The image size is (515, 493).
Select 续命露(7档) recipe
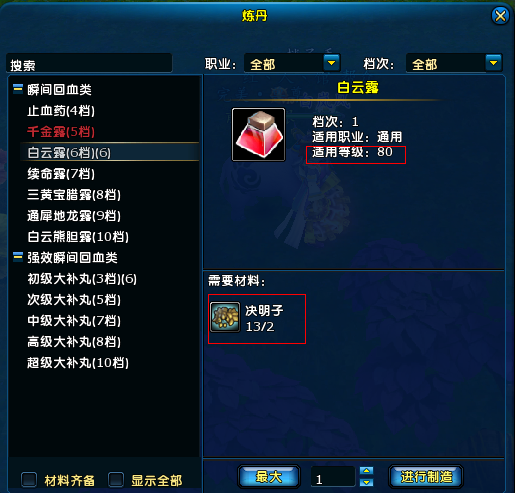pyautogui.click(x=61, y=174)
